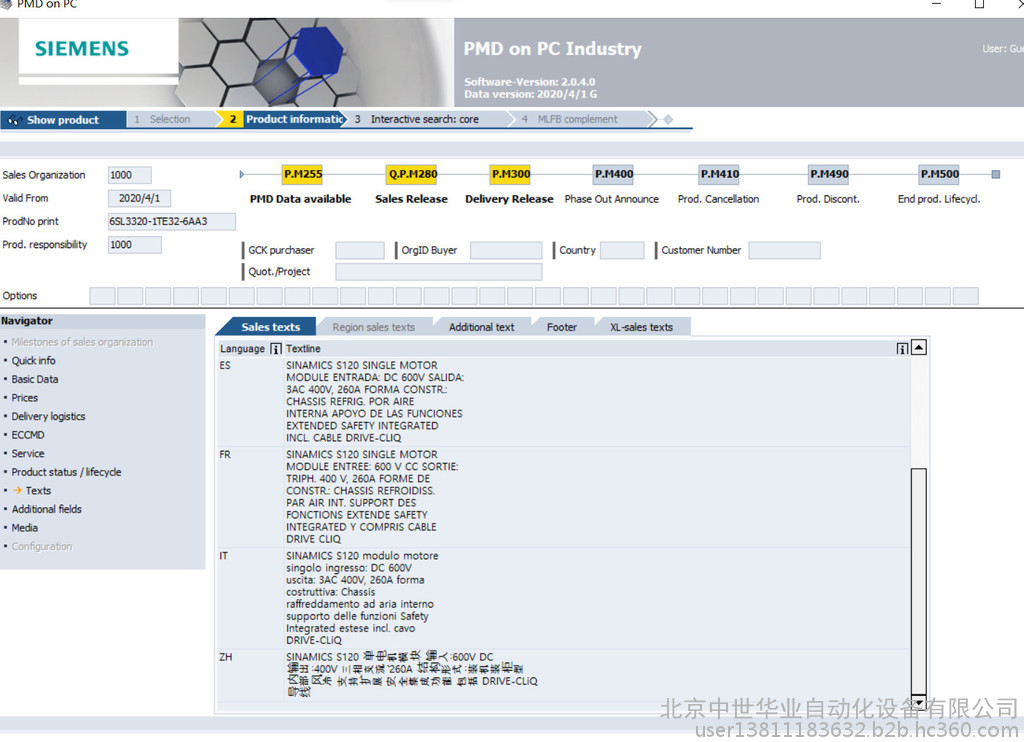1024x742 pixels.
Task: Click the triangle at the milestone timeline start
Action: tap(242, 174)
